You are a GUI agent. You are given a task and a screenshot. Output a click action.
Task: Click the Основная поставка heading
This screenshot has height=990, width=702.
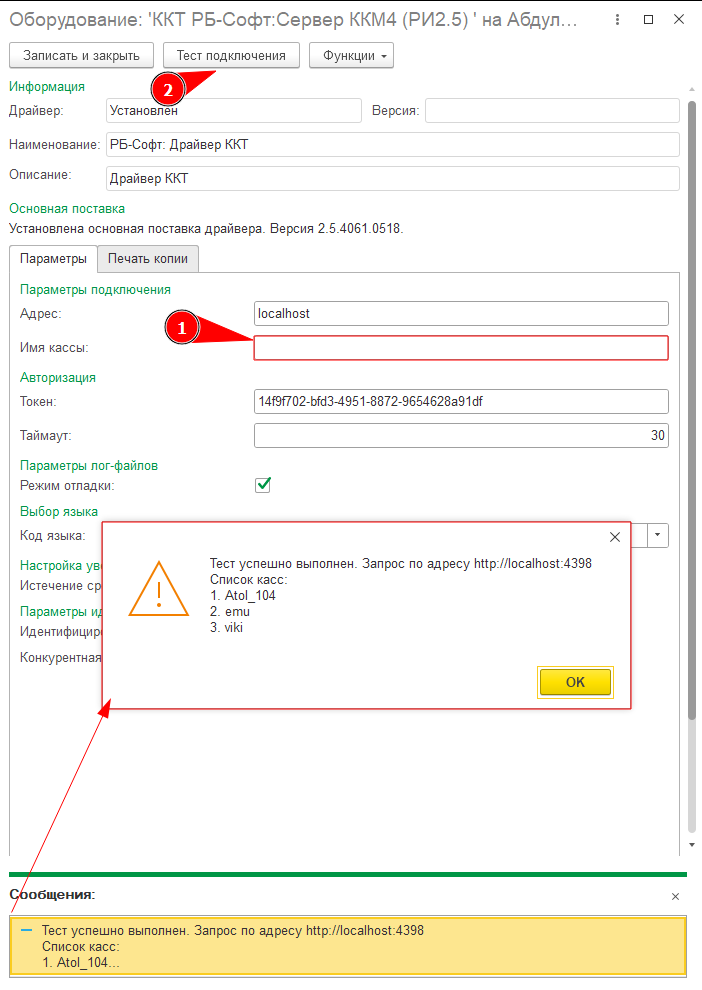67,208
